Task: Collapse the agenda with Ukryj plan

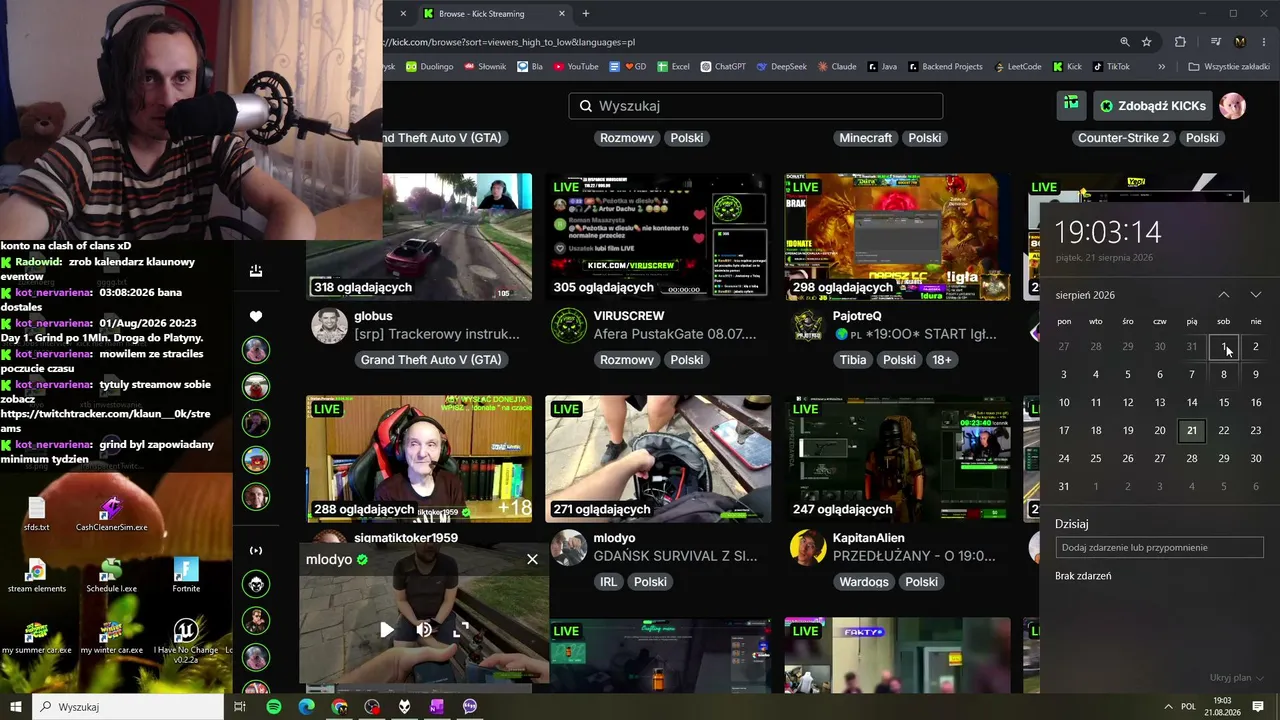Action: [1237, 678]
